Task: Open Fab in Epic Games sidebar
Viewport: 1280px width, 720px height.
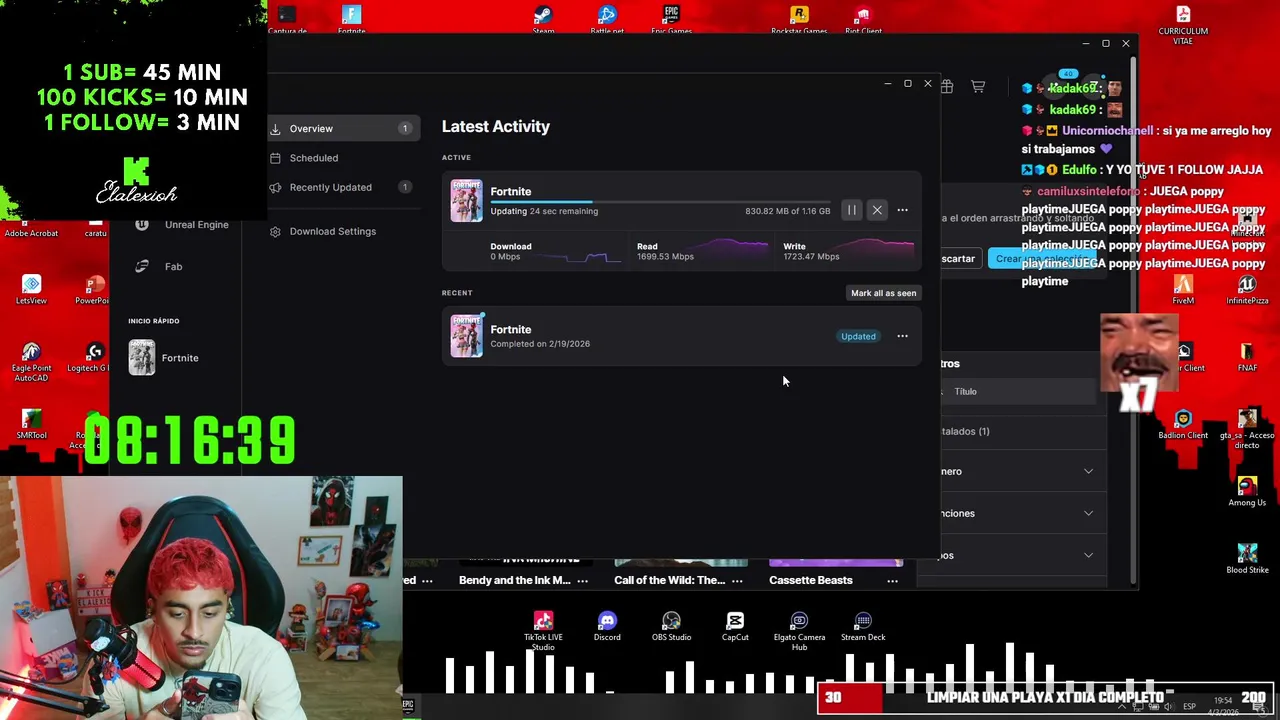Action: point(160,266)
